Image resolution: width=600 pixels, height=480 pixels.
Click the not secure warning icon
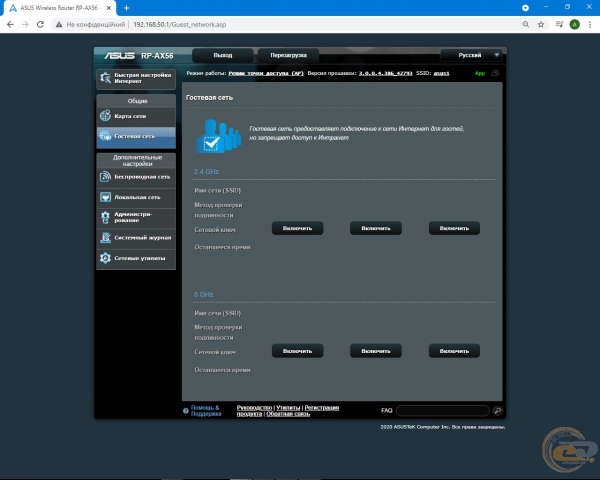59,24
